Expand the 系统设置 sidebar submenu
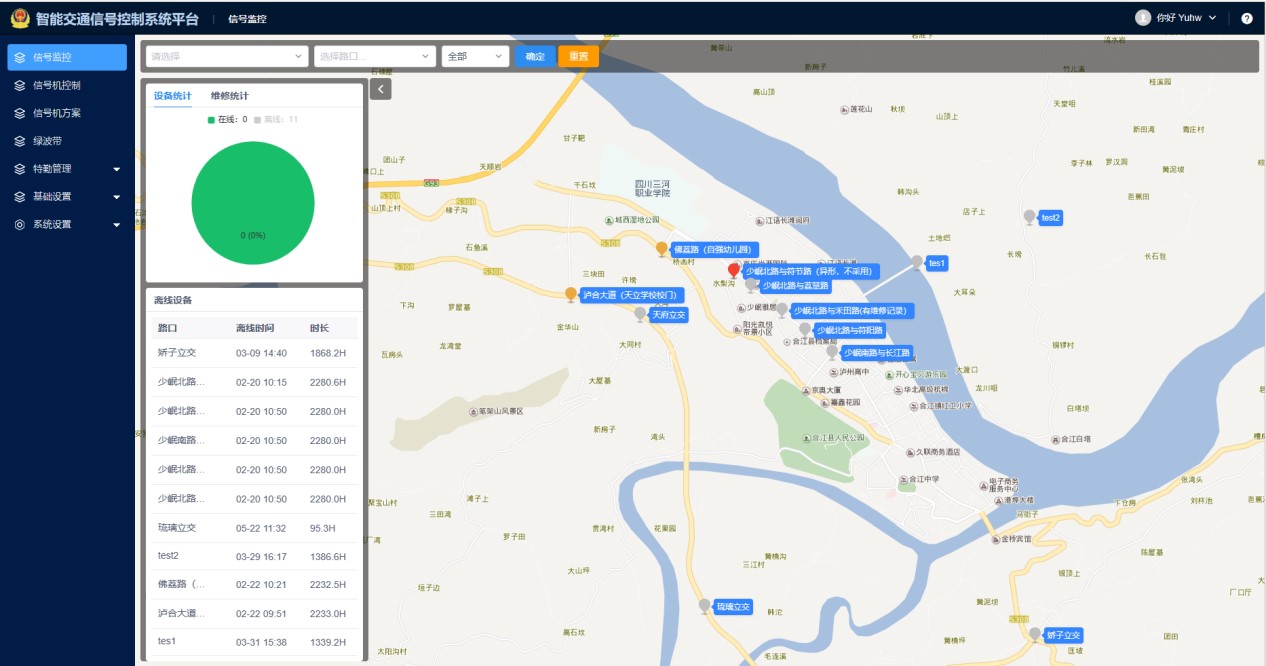The image size is (1266, 666). [67, 225]
